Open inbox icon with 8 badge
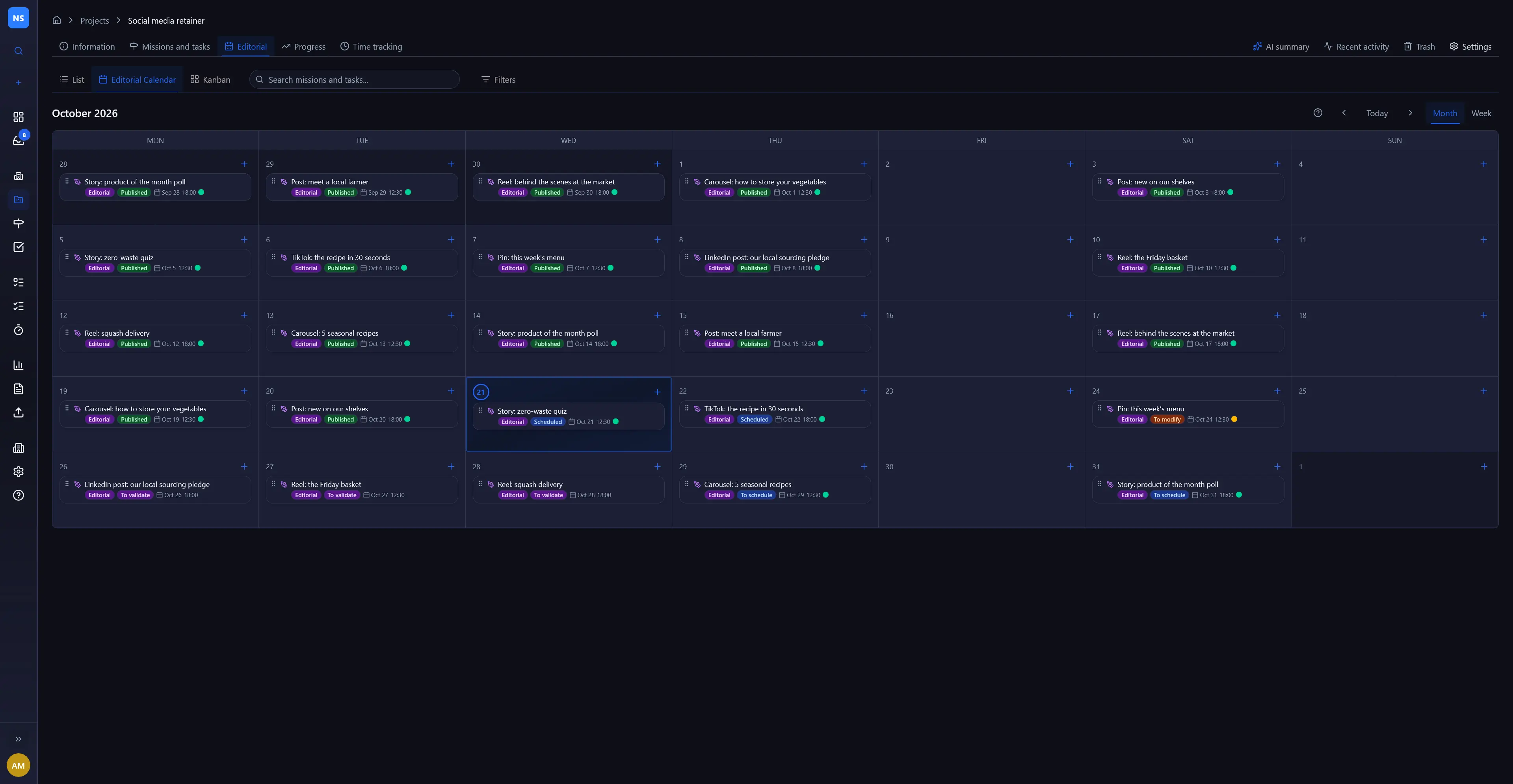Viewport: 1513px width, 784px height. 18,140
